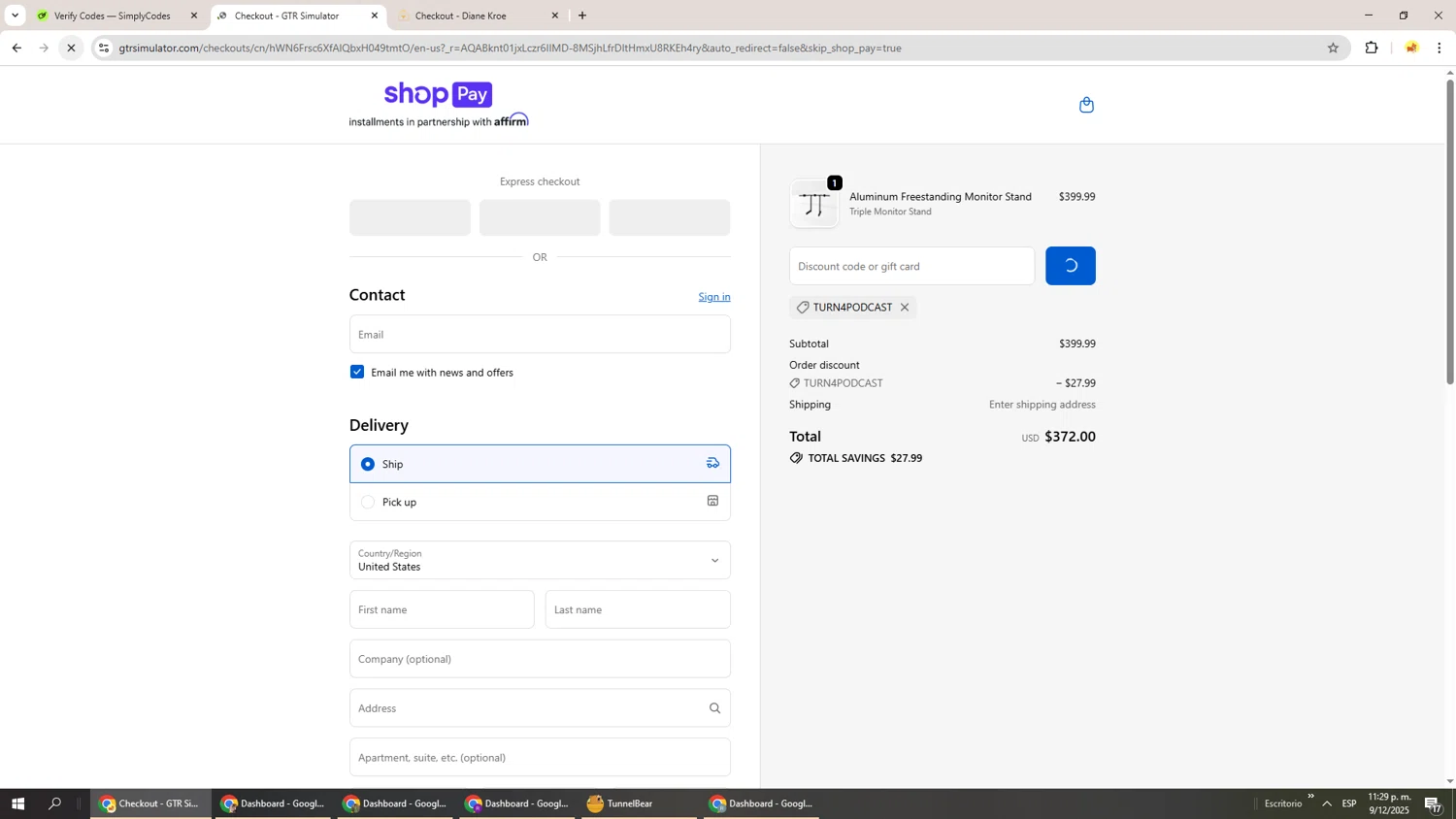This screenshot has height=819, width=1456.
Task: Focus the Email input field
Action: 540,334
